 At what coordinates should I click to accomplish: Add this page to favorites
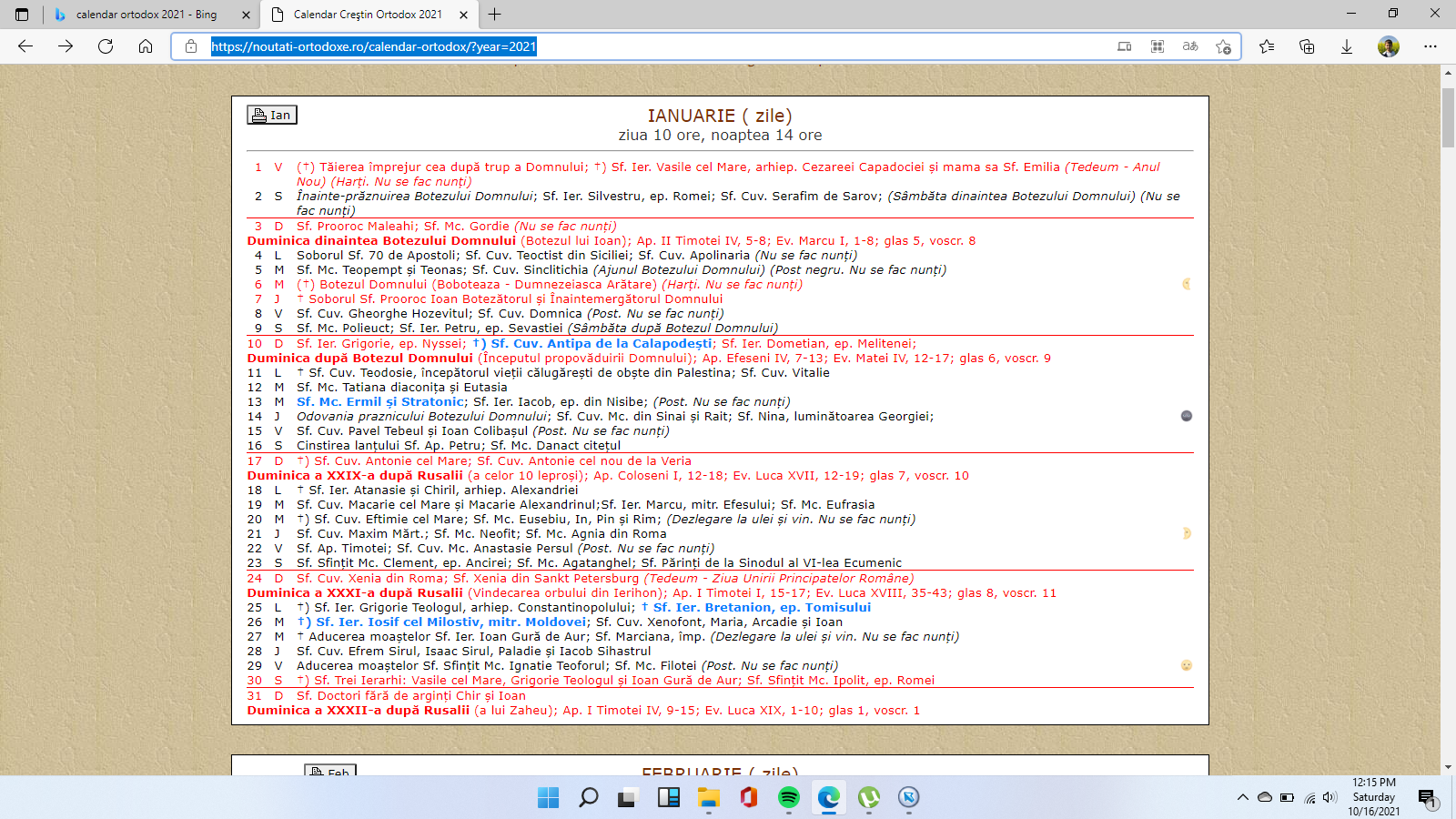coord(1223,46)
